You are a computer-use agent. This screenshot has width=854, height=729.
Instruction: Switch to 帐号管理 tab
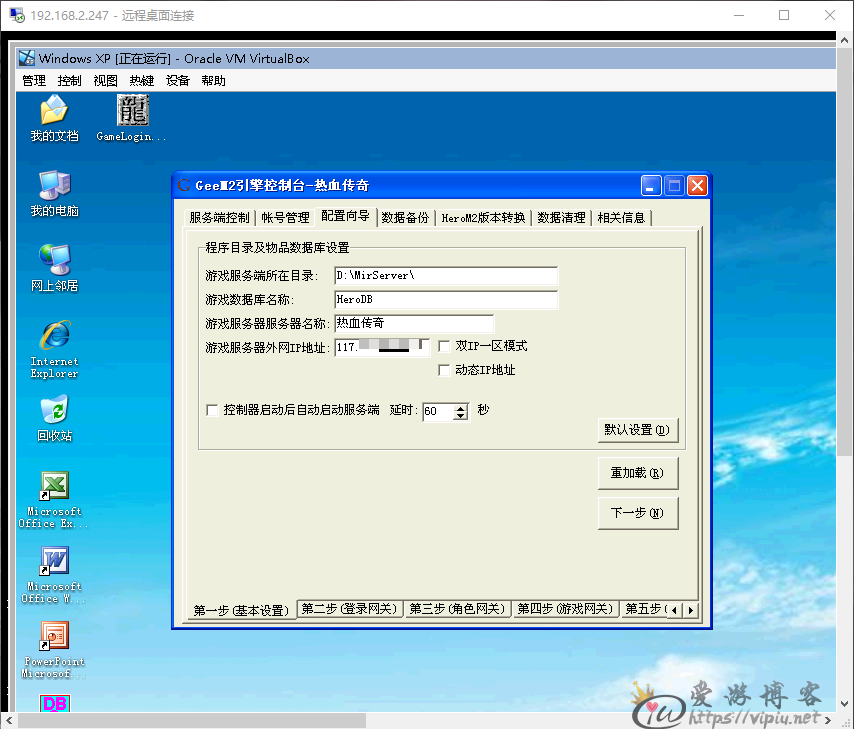click(x=285, y=218)
